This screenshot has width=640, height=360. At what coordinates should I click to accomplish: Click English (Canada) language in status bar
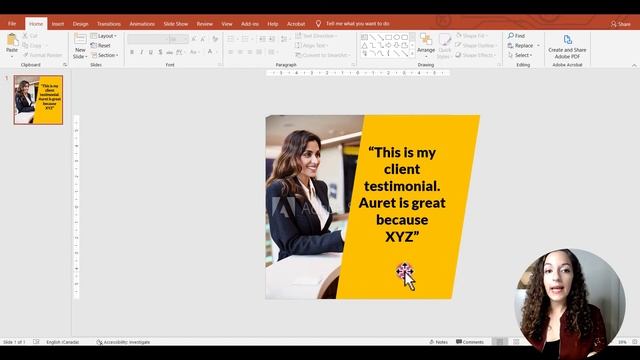tap(62, 342)
